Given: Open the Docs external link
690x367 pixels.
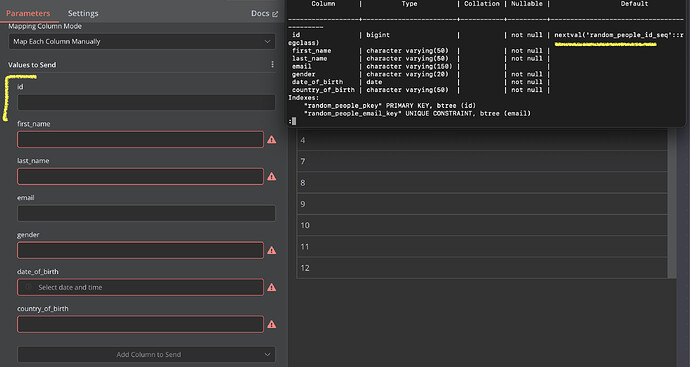Looking at the screenshot, I should click(264, 13).
